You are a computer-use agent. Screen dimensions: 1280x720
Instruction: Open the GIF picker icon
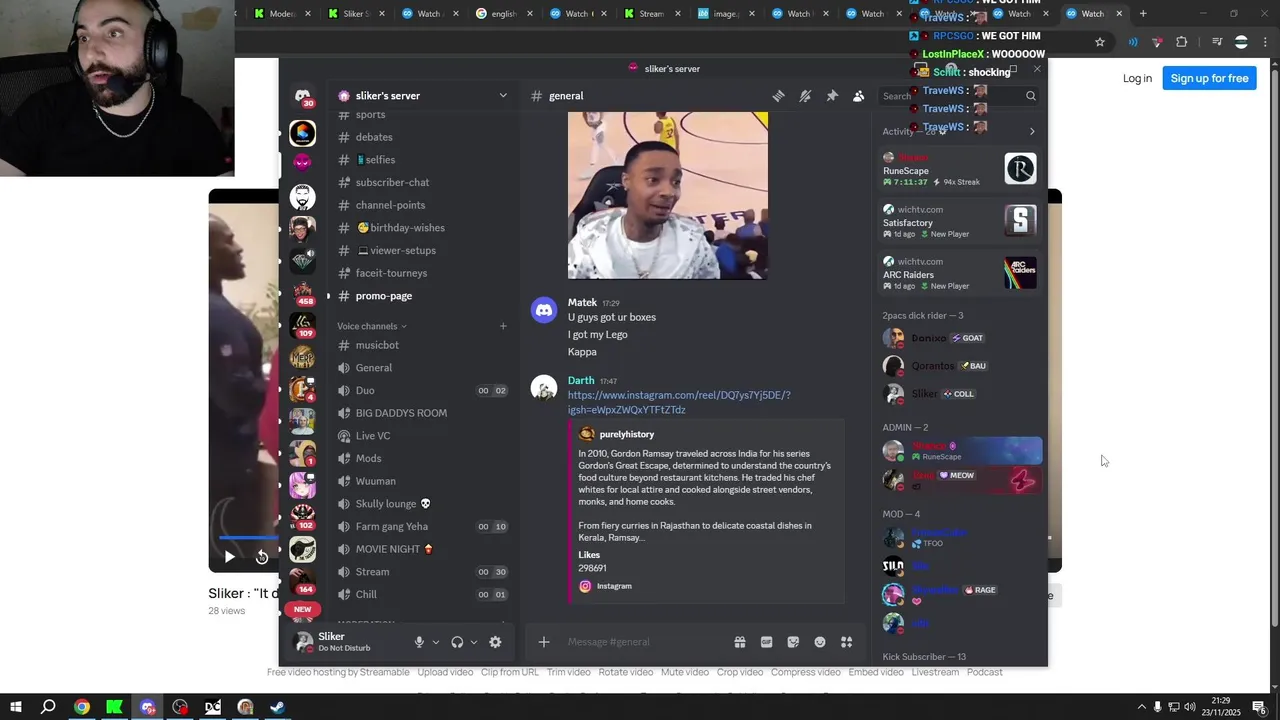point(767,642)
